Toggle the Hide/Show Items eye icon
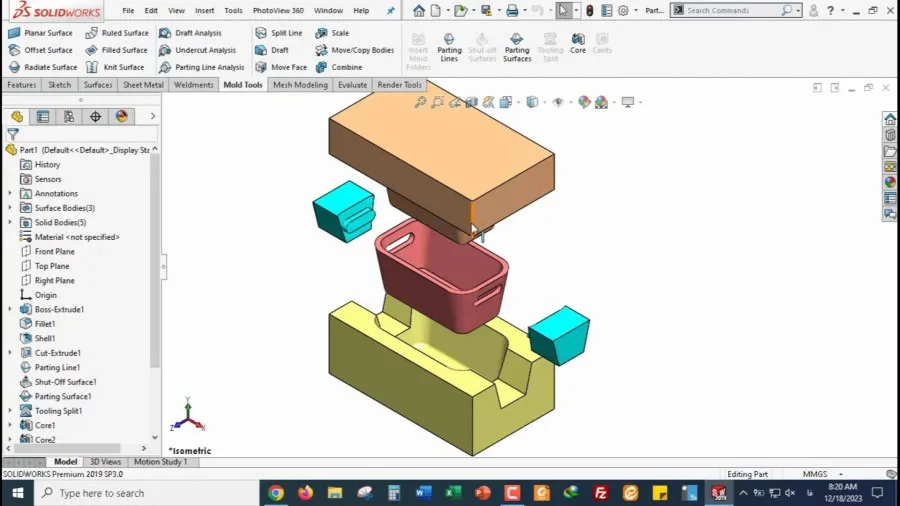 pos(557,102)
